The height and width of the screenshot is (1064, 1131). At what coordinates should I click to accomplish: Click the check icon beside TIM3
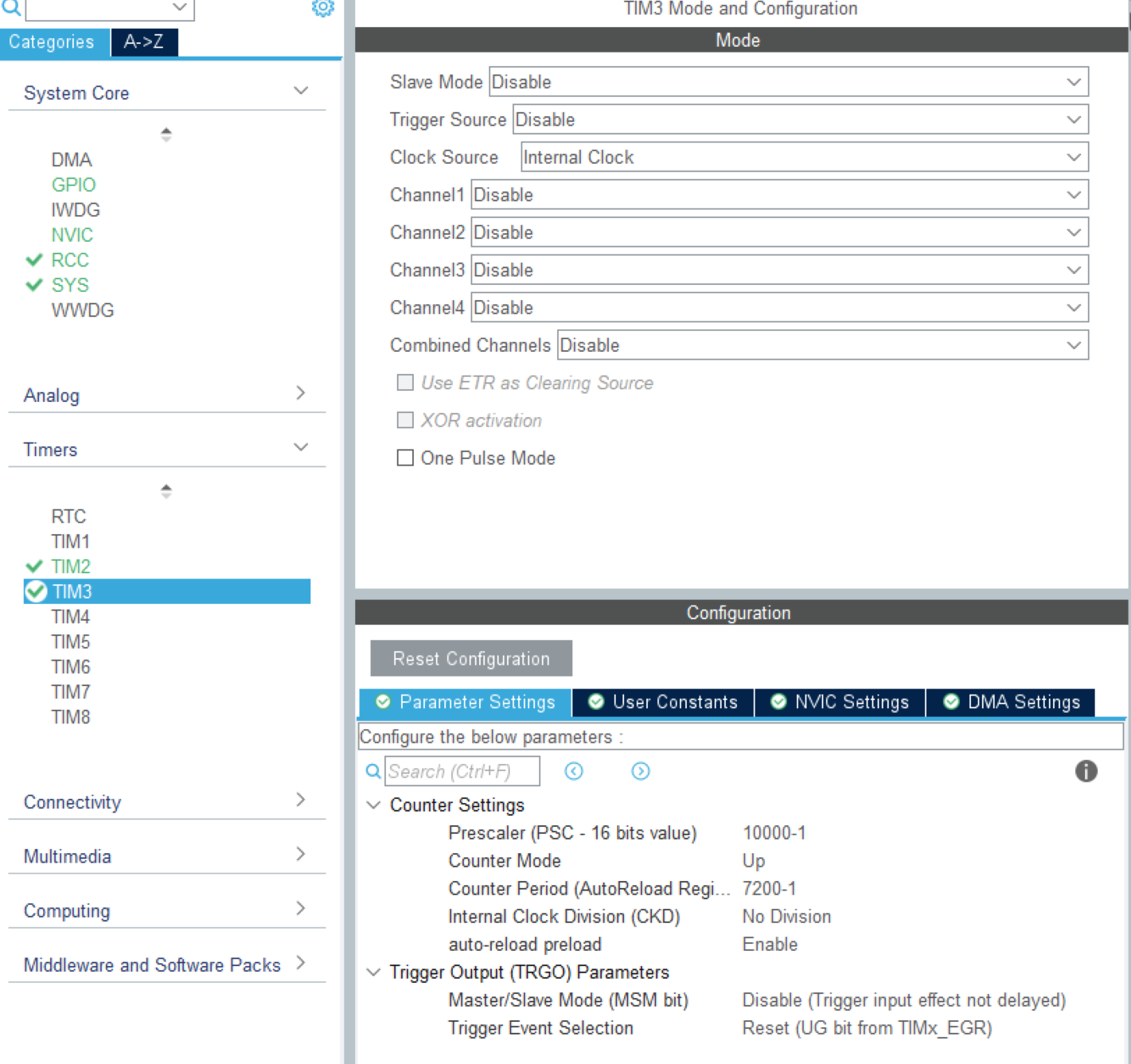(x=36, y=591)
